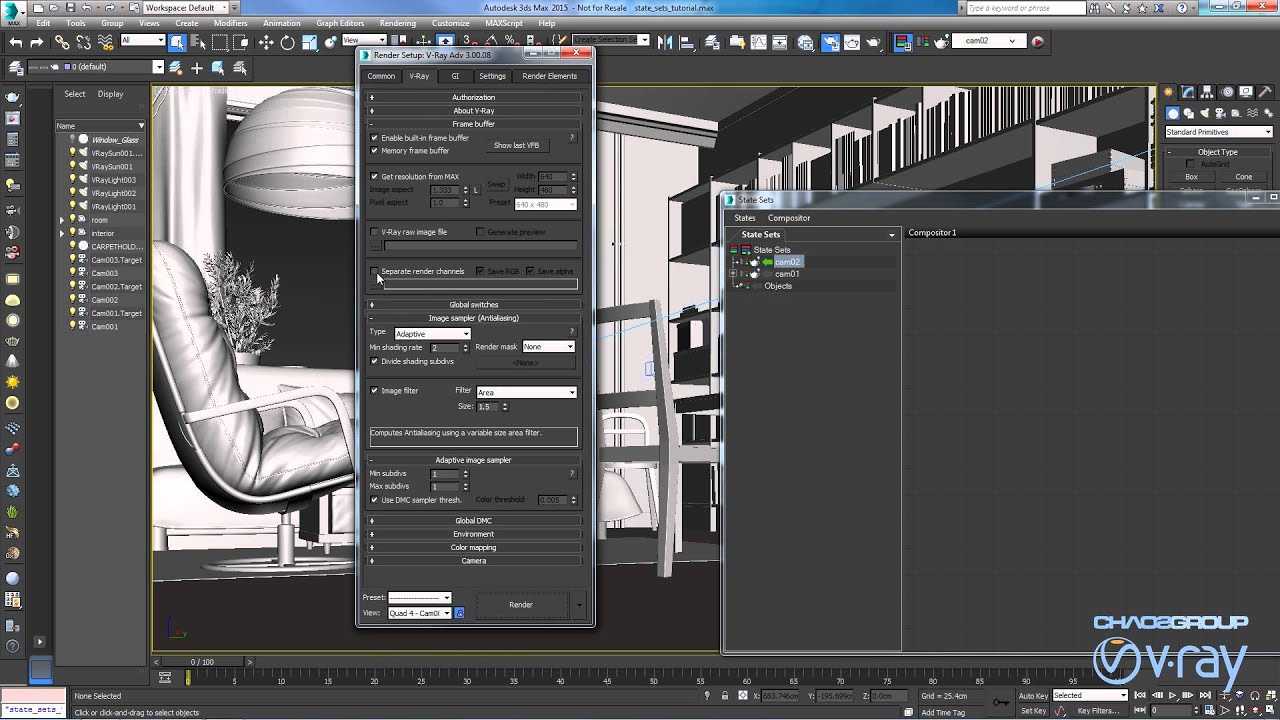Activate the Select and Scale tool
The image size is (1280, 720).
pyautogui.click(x=309, y=42)
